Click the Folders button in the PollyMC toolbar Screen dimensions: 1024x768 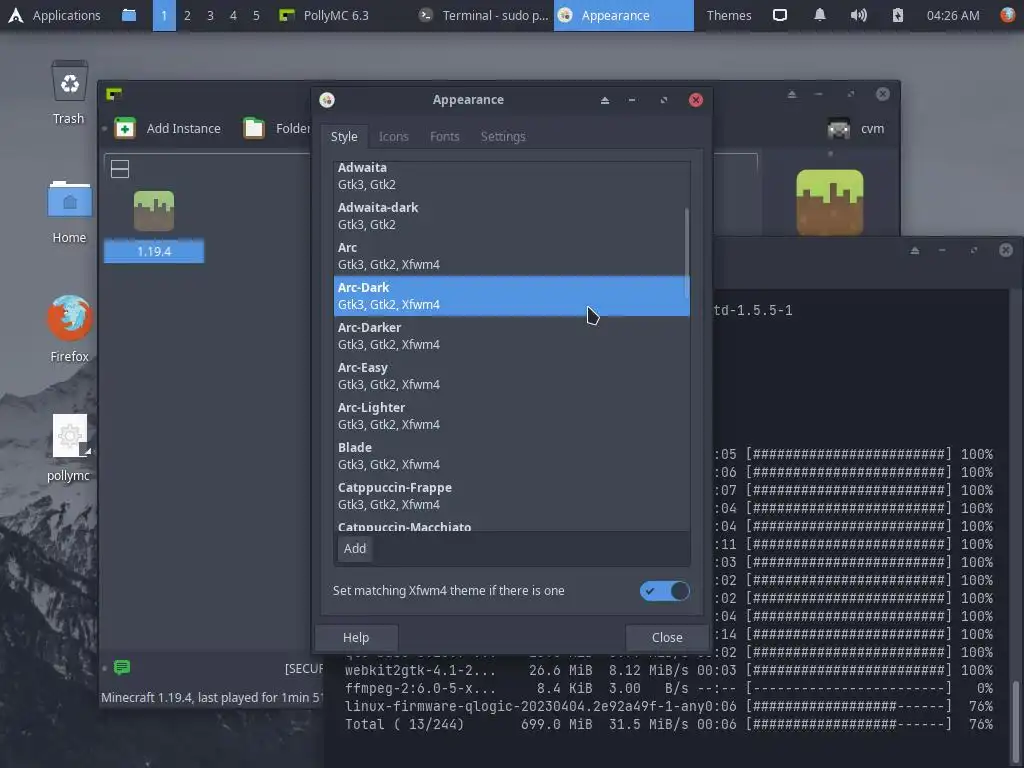[x=278, y=128]
